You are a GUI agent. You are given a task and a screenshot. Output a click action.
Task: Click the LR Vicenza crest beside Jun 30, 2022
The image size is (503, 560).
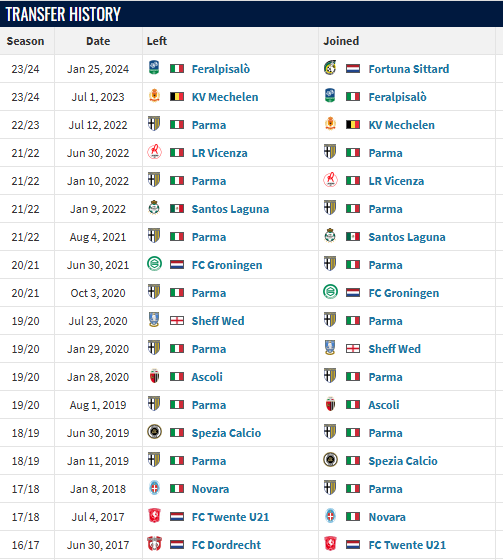[x=154, y=152]
